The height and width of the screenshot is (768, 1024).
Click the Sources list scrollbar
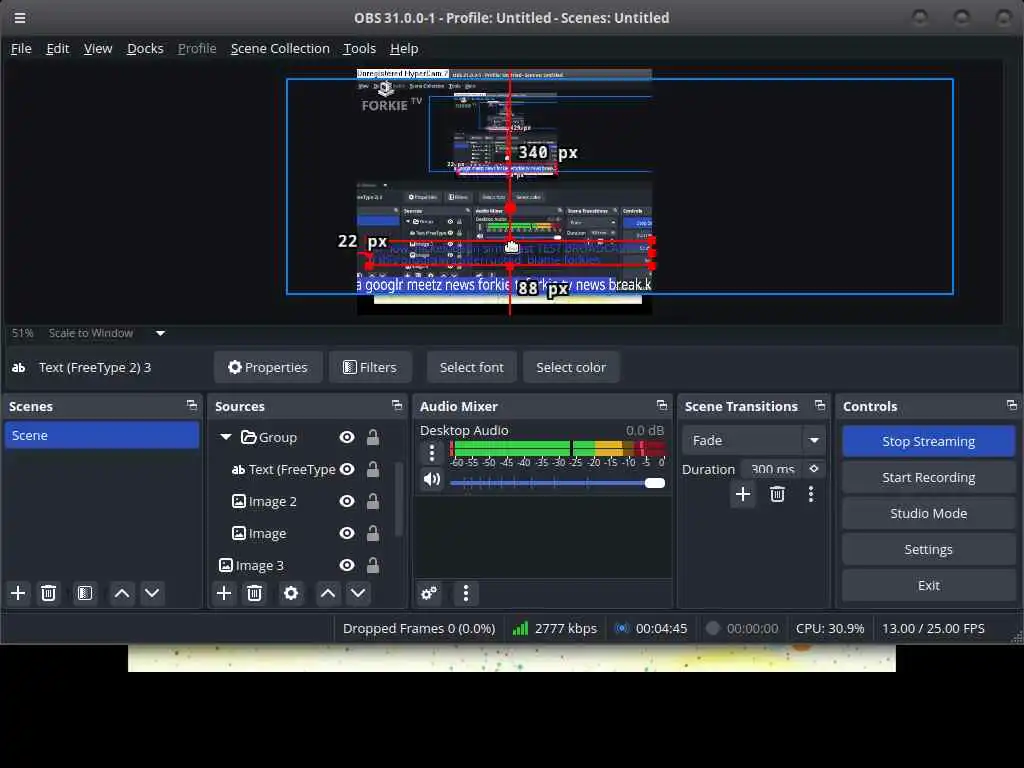coord(398,499)
